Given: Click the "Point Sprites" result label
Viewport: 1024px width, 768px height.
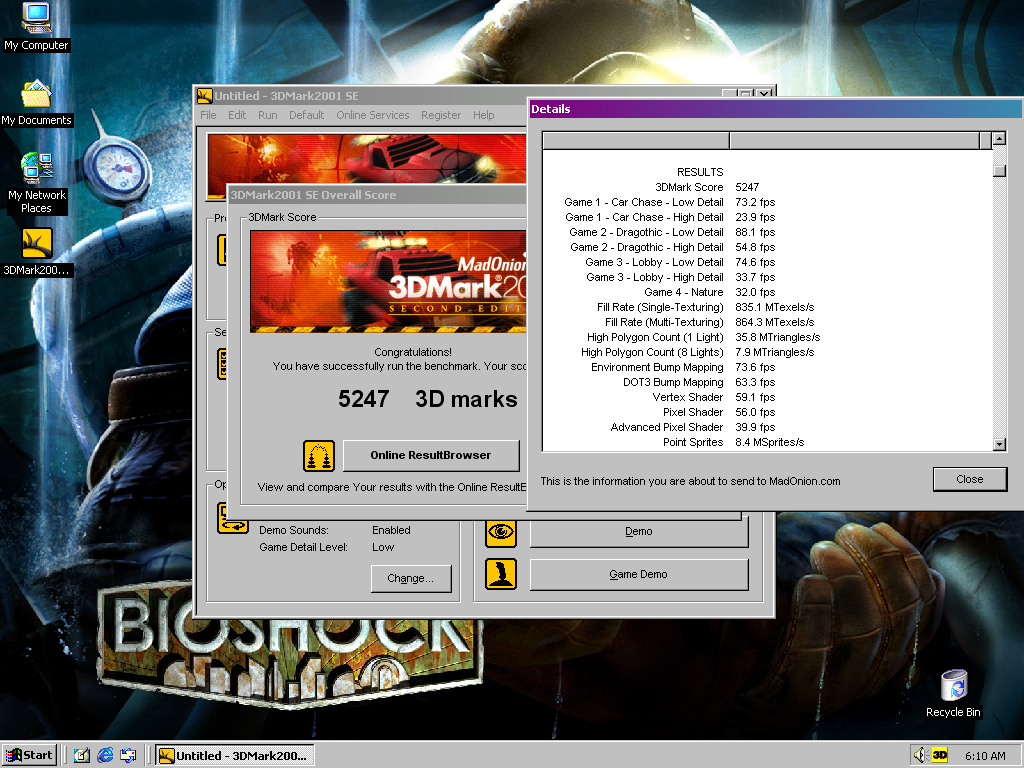Looking at the screenshot, I should [693, 443].
